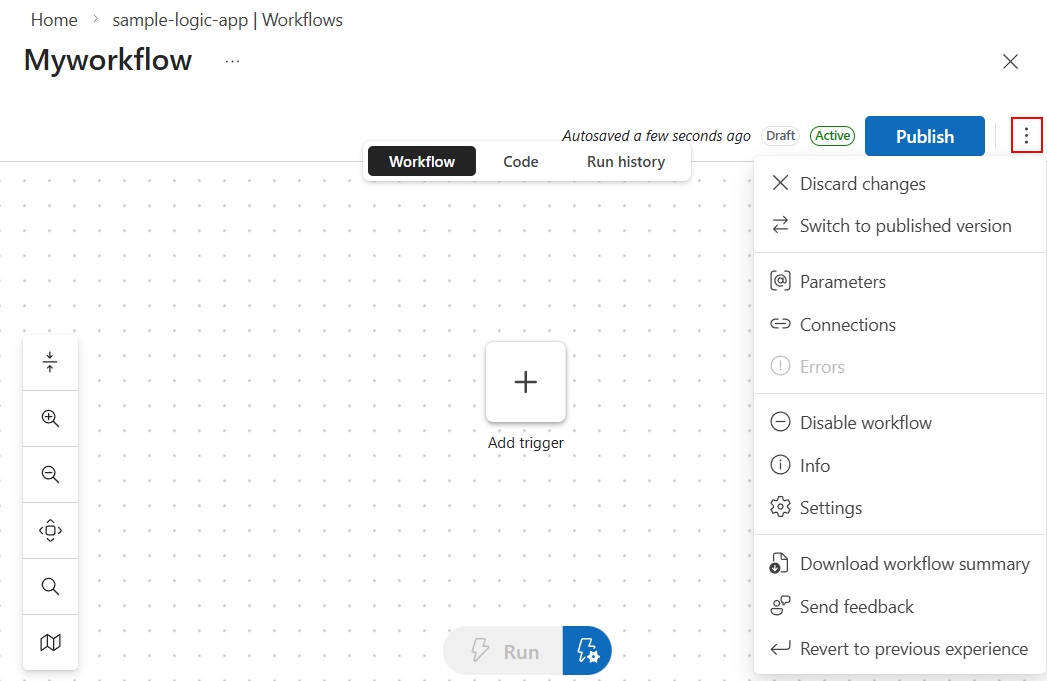Click the run with payload settings icon

coord(587,650)
